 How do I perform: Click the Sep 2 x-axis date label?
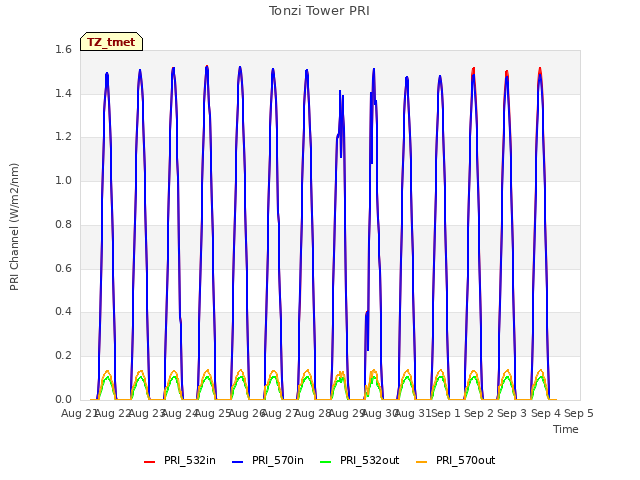pyautogui.click(x=479, y=413)
